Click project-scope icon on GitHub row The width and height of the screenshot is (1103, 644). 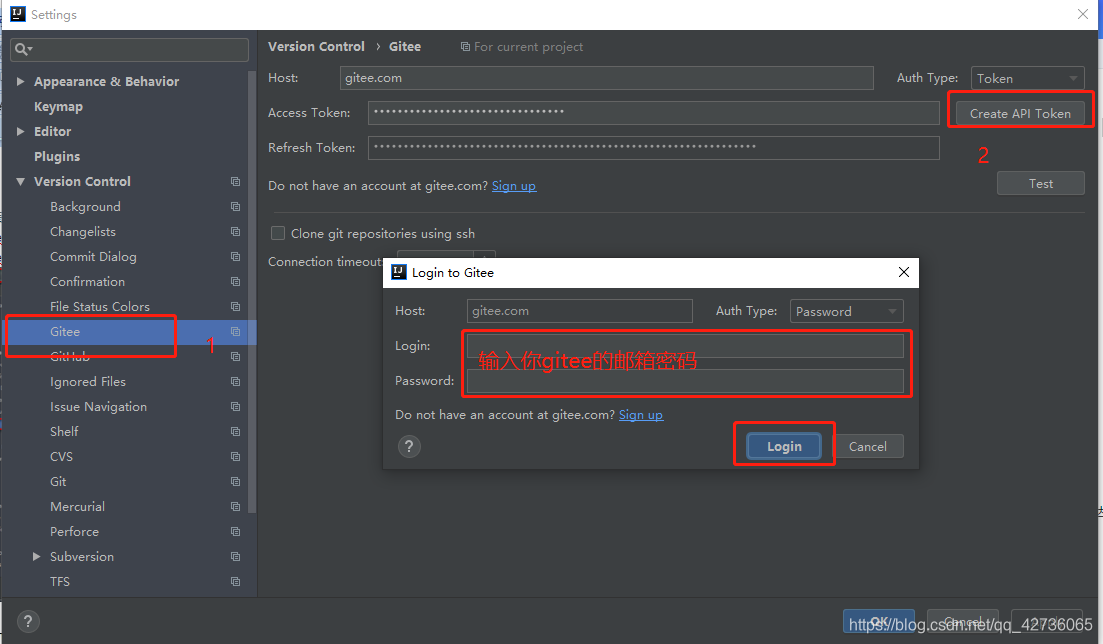point(236,357)
